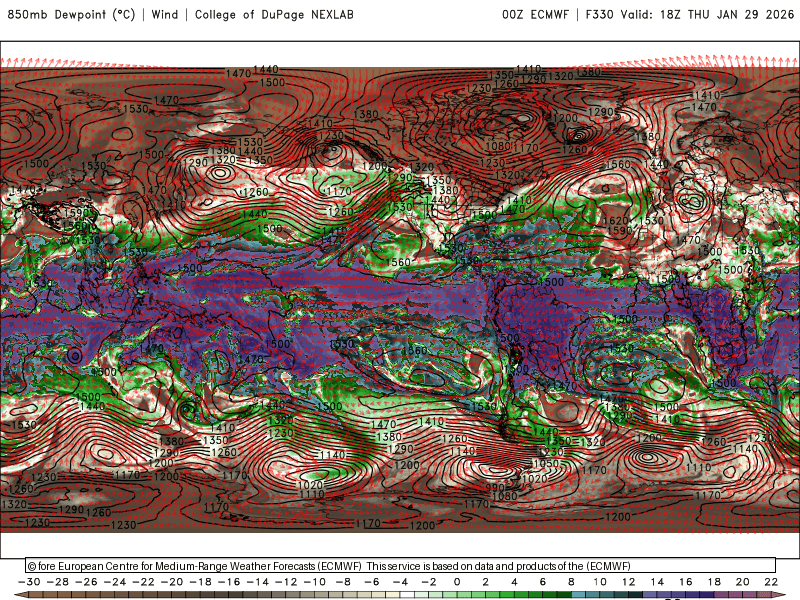Click the "F330 Valid: 18Z THU JAN 29 2026" text
The image size is (800, 600).
tap(690, 14)
